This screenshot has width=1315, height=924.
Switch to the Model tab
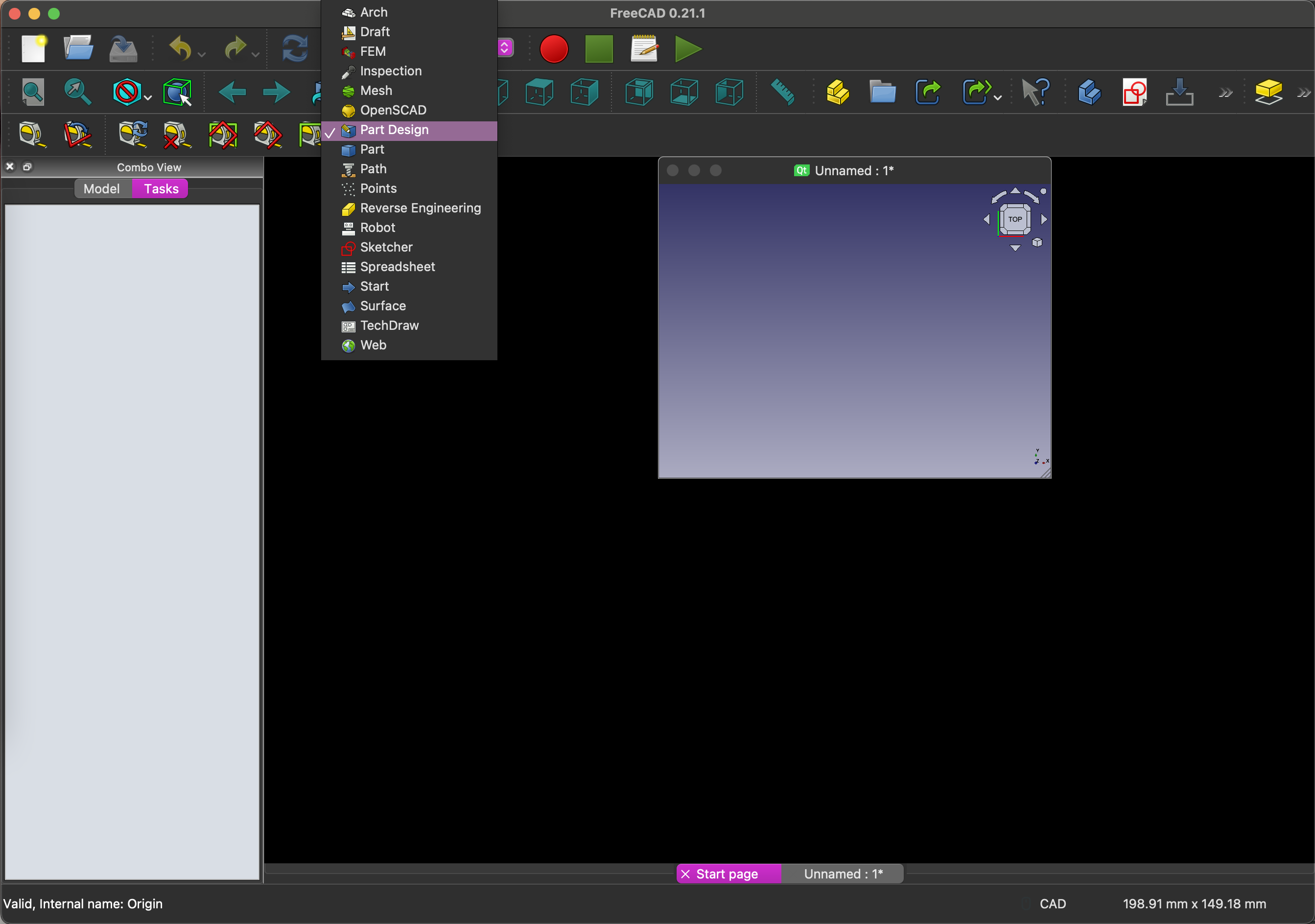click(x=102, y=189)
